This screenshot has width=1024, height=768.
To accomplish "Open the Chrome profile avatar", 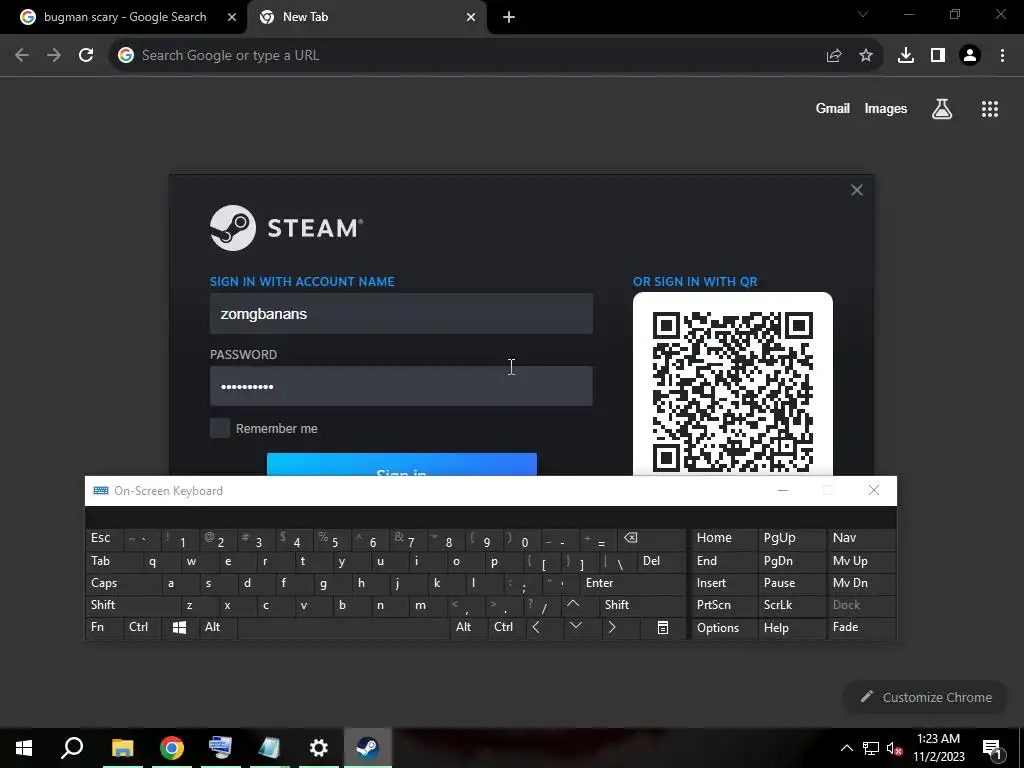I will 970,56.
